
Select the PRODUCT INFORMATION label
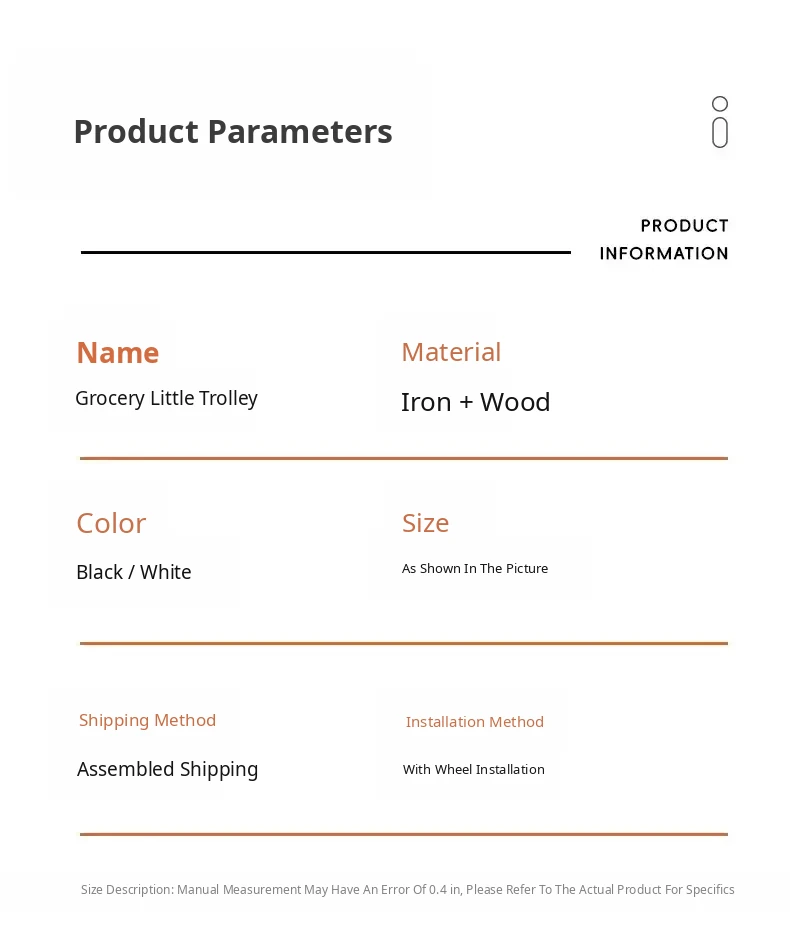coord(664,240)
